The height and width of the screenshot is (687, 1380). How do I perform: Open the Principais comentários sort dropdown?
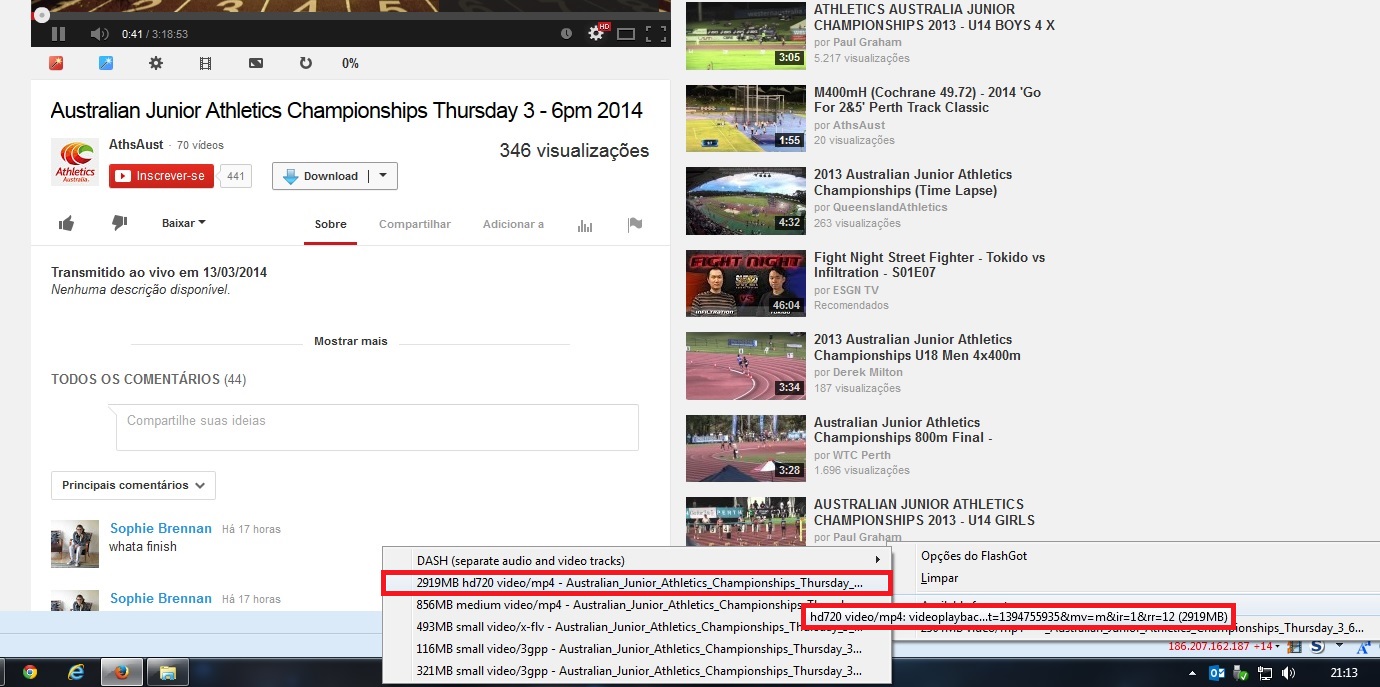pos(133,485)
